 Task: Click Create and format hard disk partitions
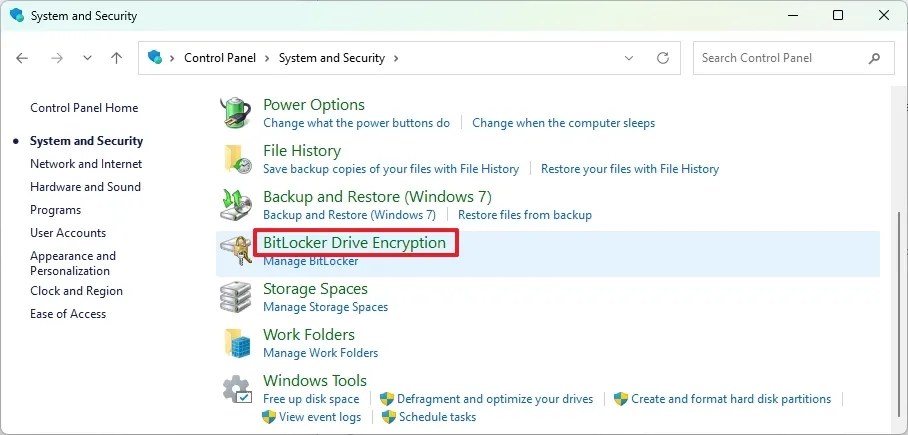[x=731, y=399]
